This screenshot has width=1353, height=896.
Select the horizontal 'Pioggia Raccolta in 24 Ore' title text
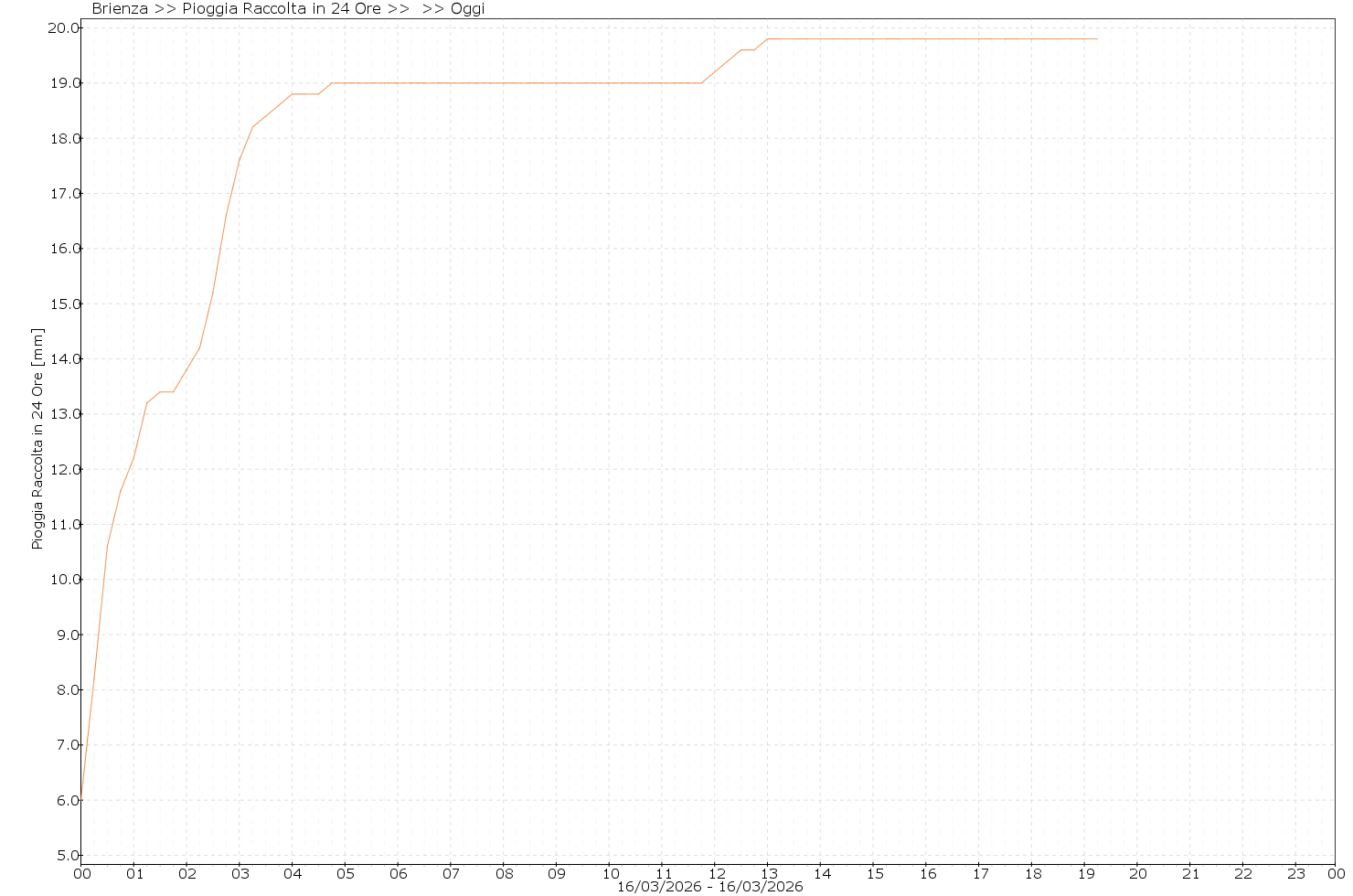[x=281, y=9]
